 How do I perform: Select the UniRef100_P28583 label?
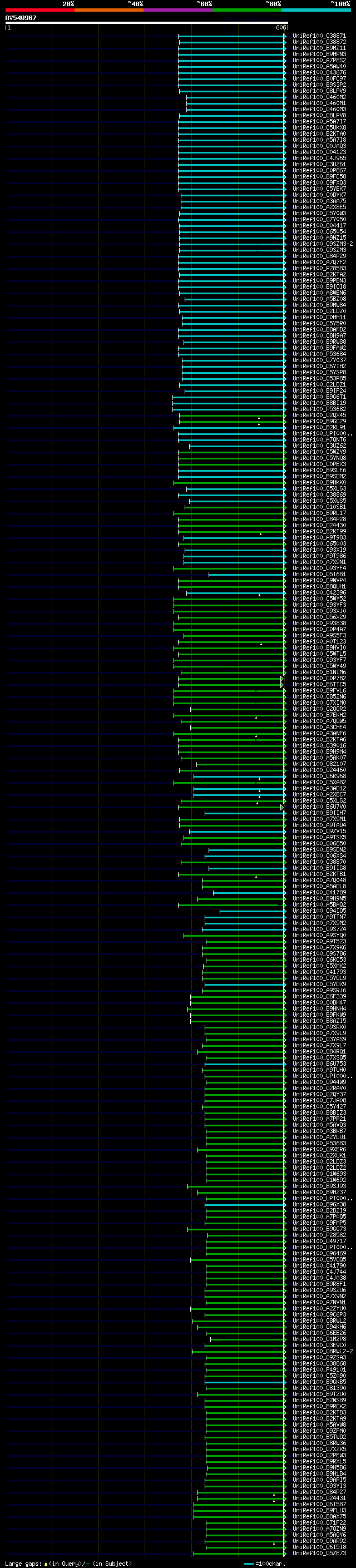(319, 269)
